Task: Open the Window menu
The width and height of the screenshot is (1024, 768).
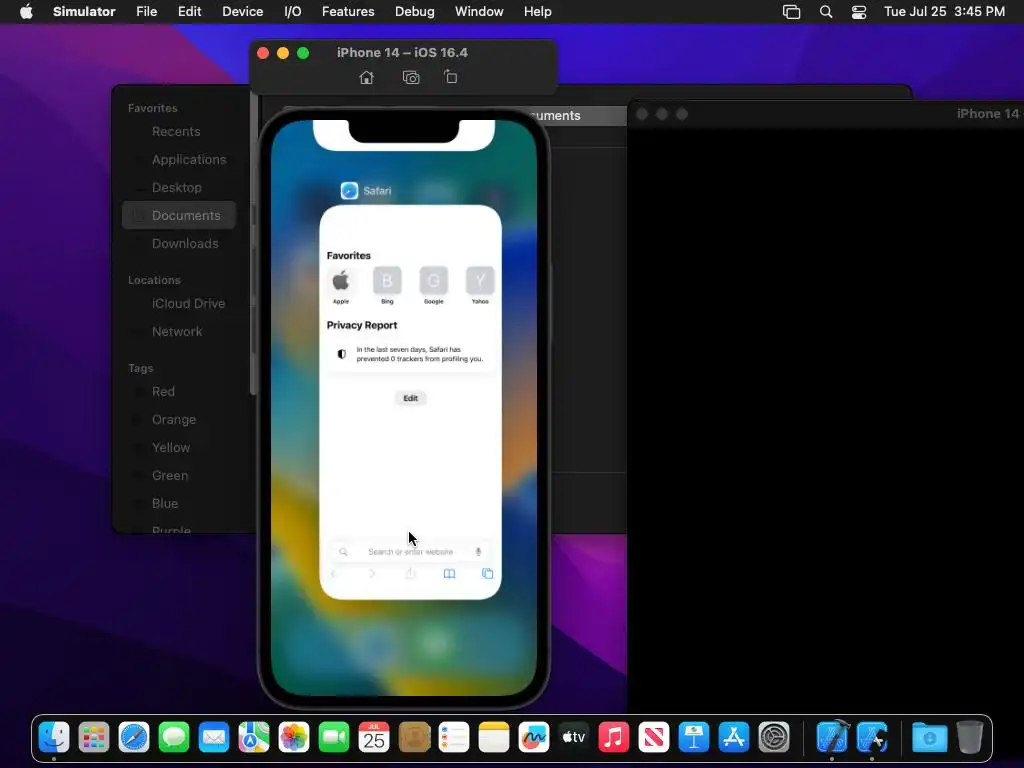Action: 479,12
